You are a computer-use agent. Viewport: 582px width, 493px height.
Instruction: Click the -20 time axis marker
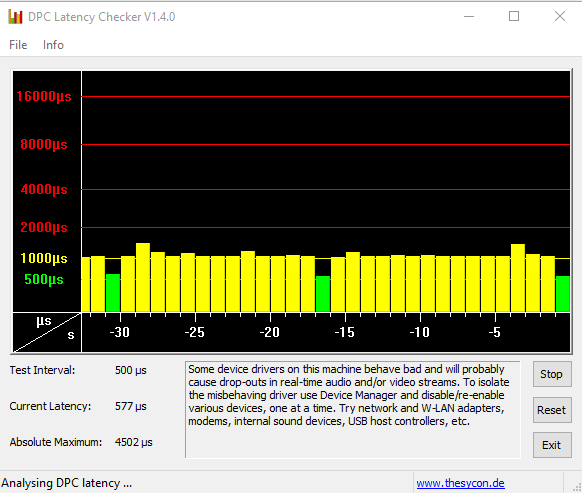(270, 332)
